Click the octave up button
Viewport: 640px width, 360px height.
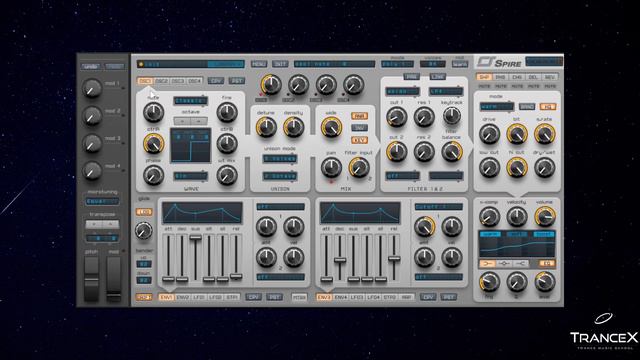point(199,121)
